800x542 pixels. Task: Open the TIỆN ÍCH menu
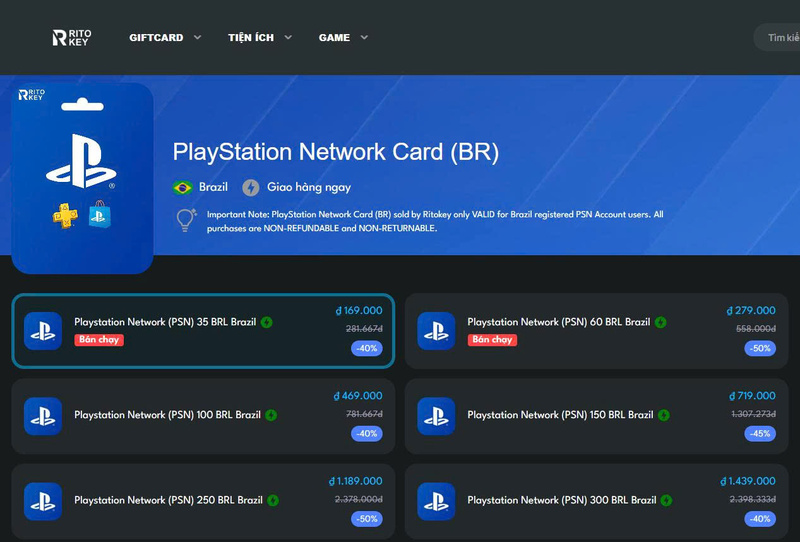click(x=251, y=37)
